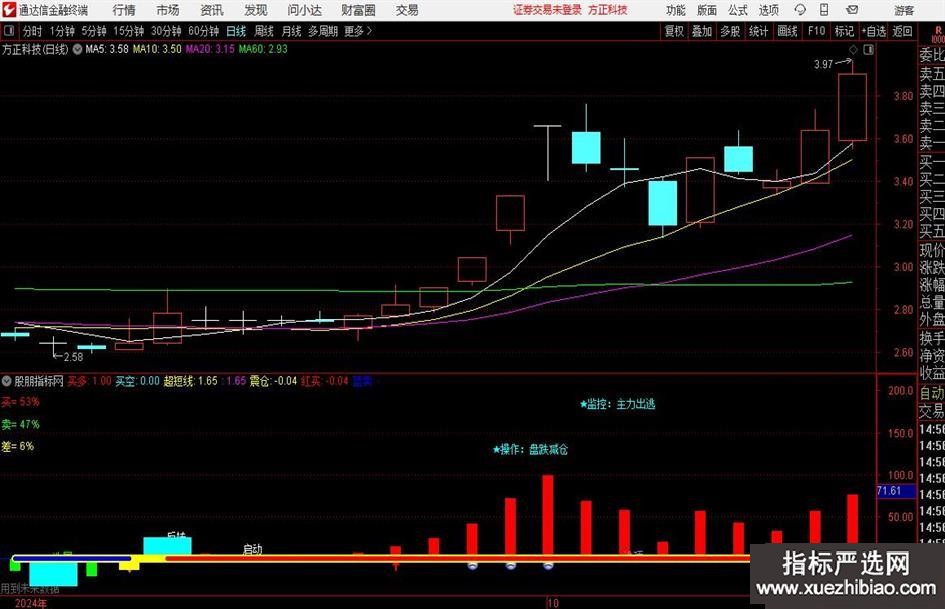Click +自选 to add to watchlist
Viewport: 945px width, 609px height.
pyautogui.click(x=873, y=31)
